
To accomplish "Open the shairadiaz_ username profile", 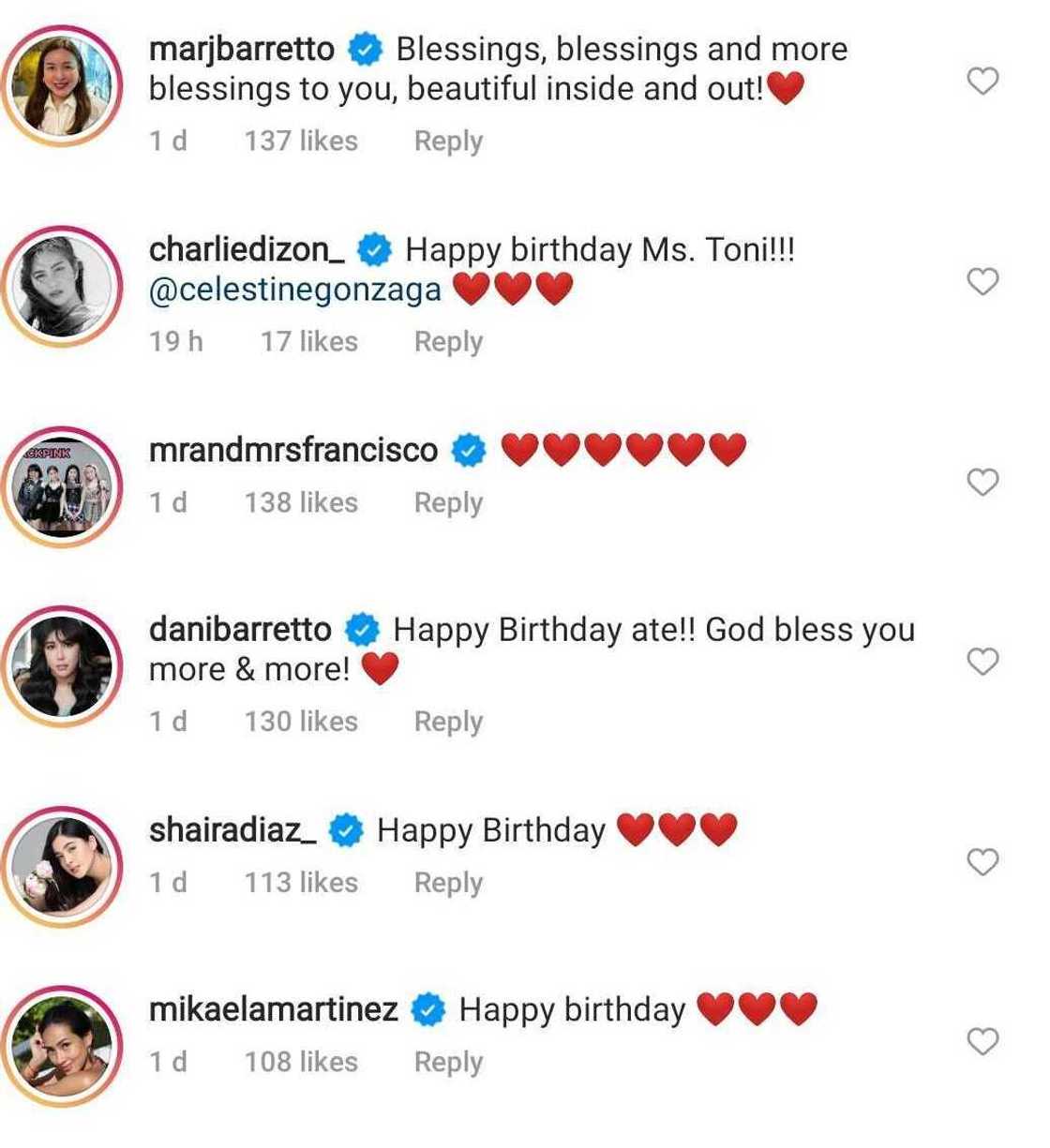I will coord(232,830).
